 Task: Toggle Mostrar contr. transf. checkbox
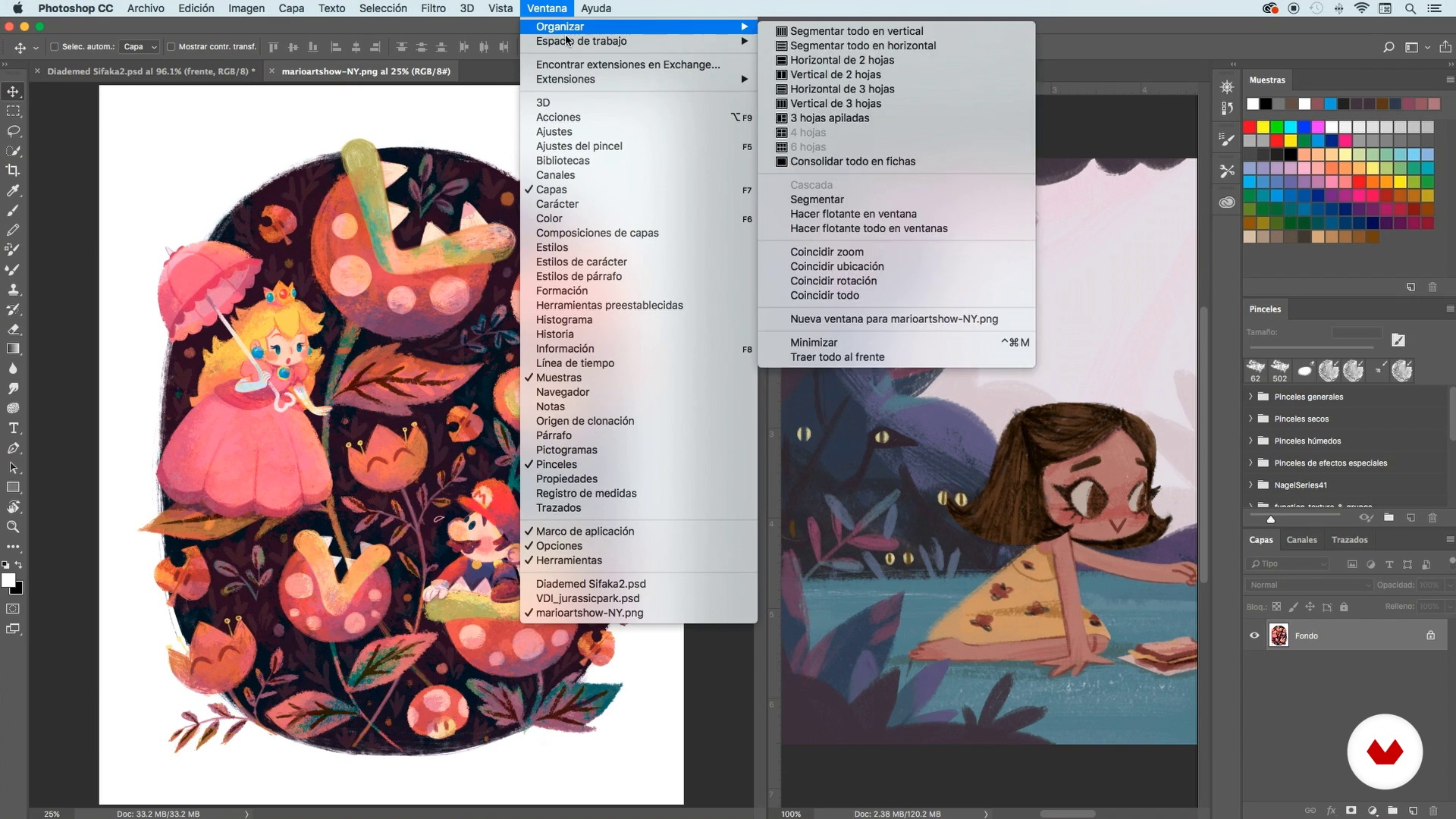(171, 47)
